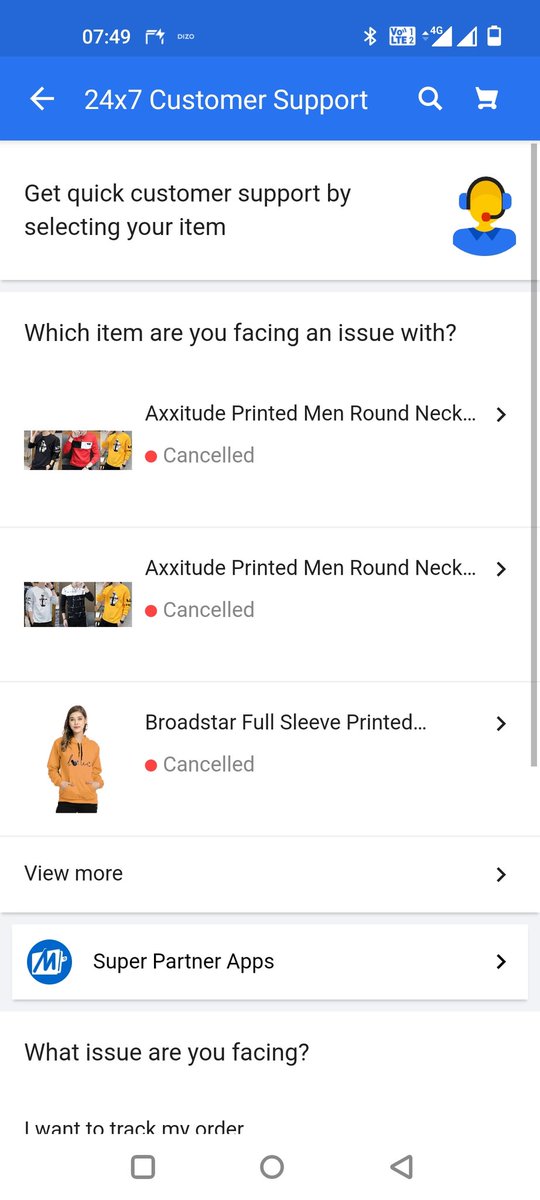Screen dimensions: 540x1200
Task: Tap Android recent apps square button
Action: click(143, 1166)
